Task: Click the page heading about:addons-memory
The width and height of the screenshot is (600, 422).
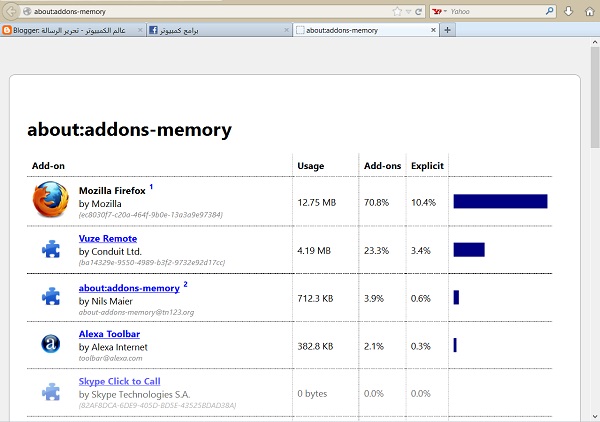Action: [x=129, y=129]
